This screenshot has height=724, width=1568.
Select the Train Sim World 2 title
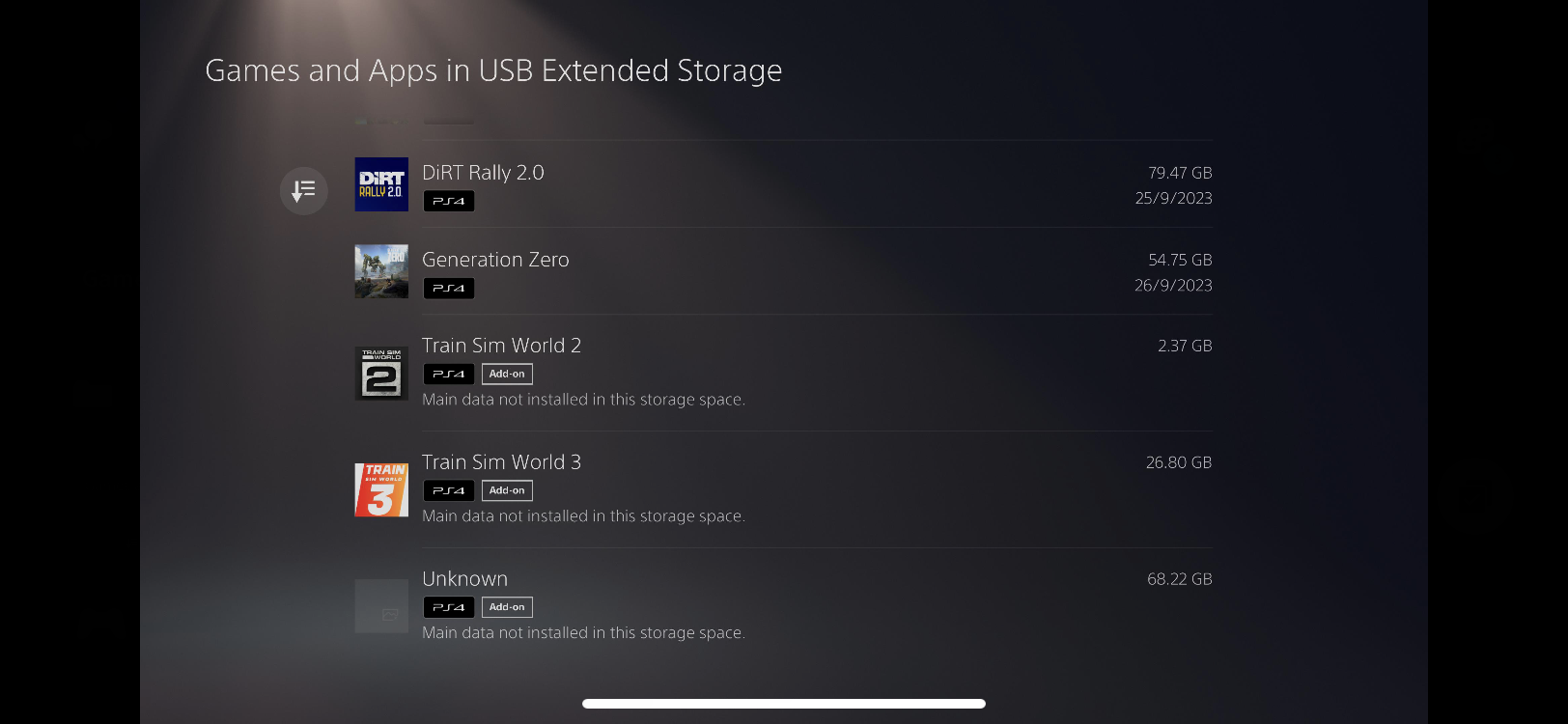[x=501, y=346]
